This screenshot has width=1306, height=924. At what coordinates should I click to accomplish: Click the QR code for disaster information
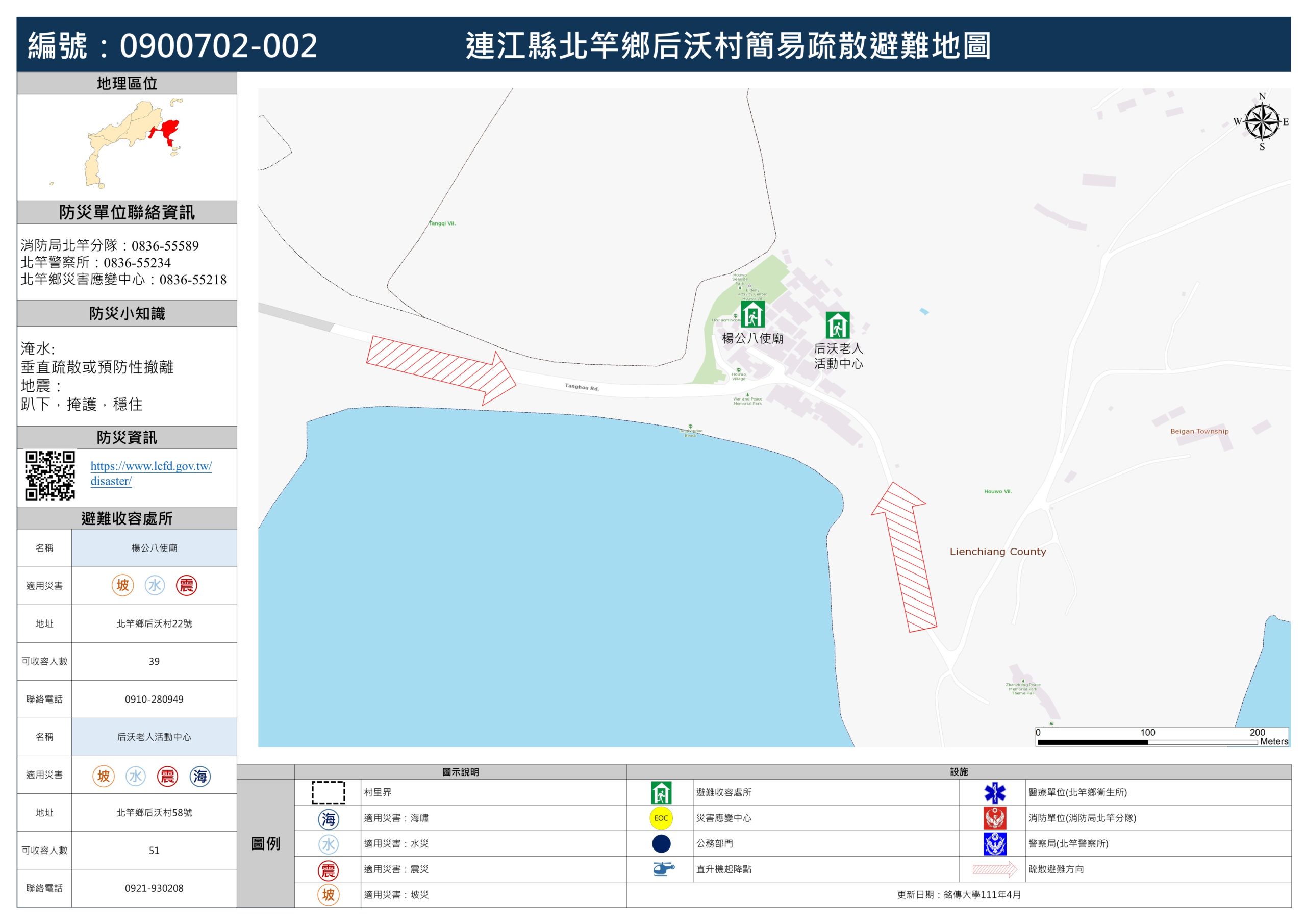point(50,475)
